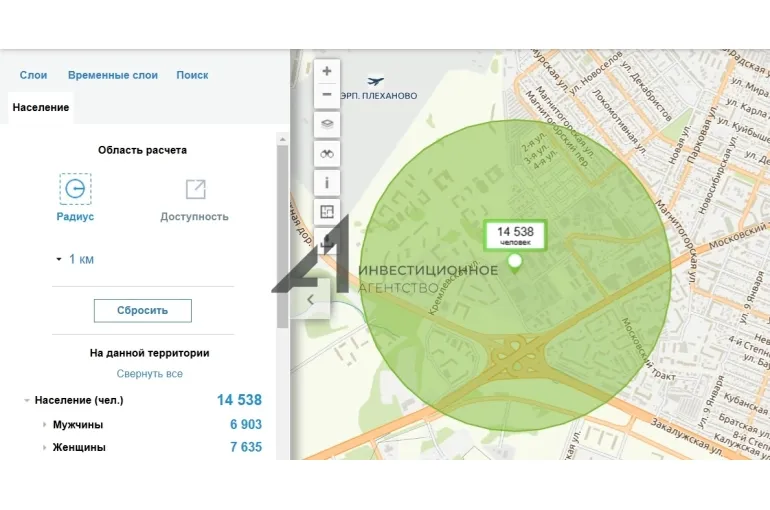Open the info tool on map toolbar
770x510 pixels.
tap(327, 183)
